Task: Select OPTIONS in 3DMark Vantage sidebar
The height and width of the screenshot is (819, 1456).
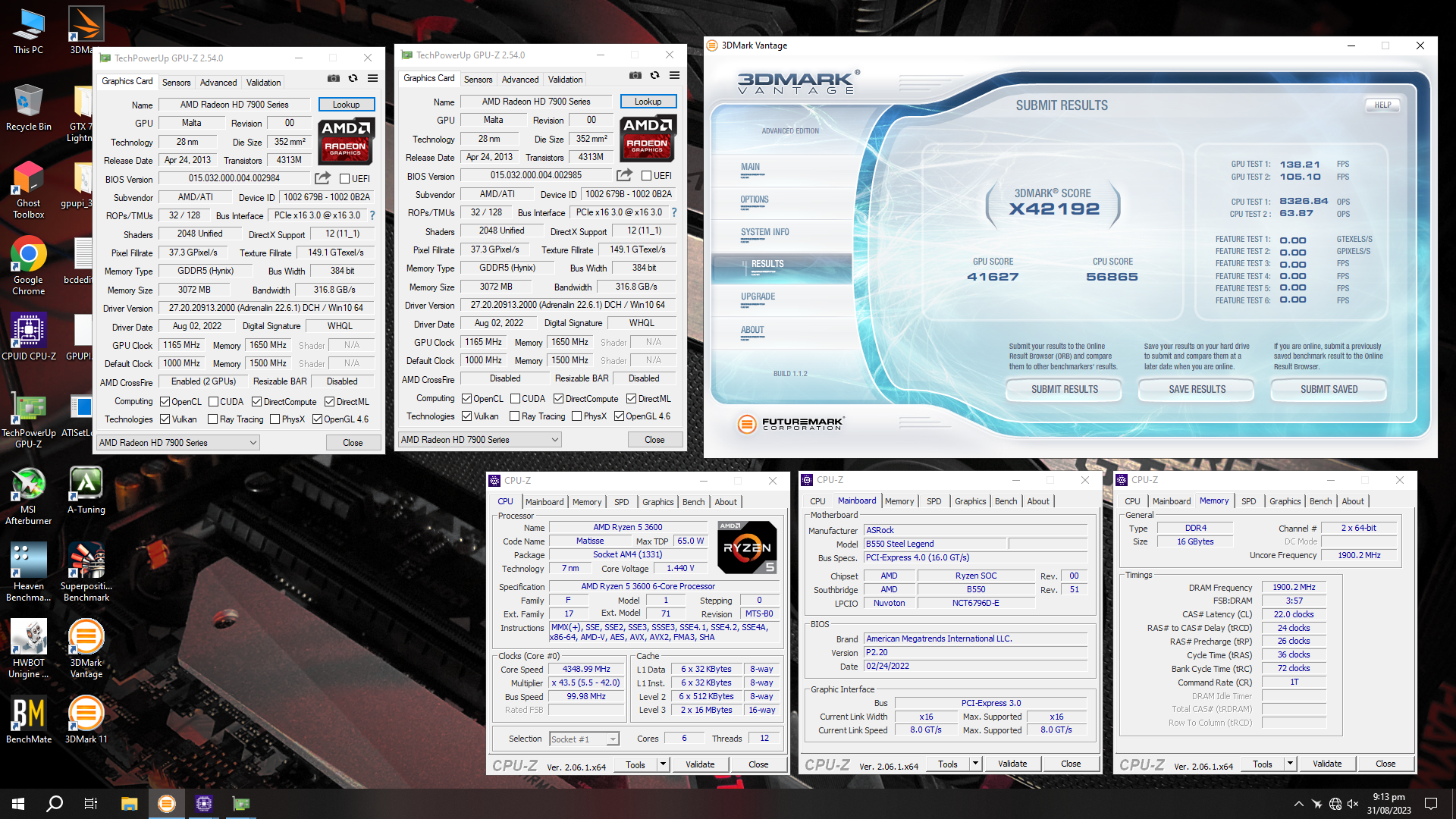Action: [755, 199]
